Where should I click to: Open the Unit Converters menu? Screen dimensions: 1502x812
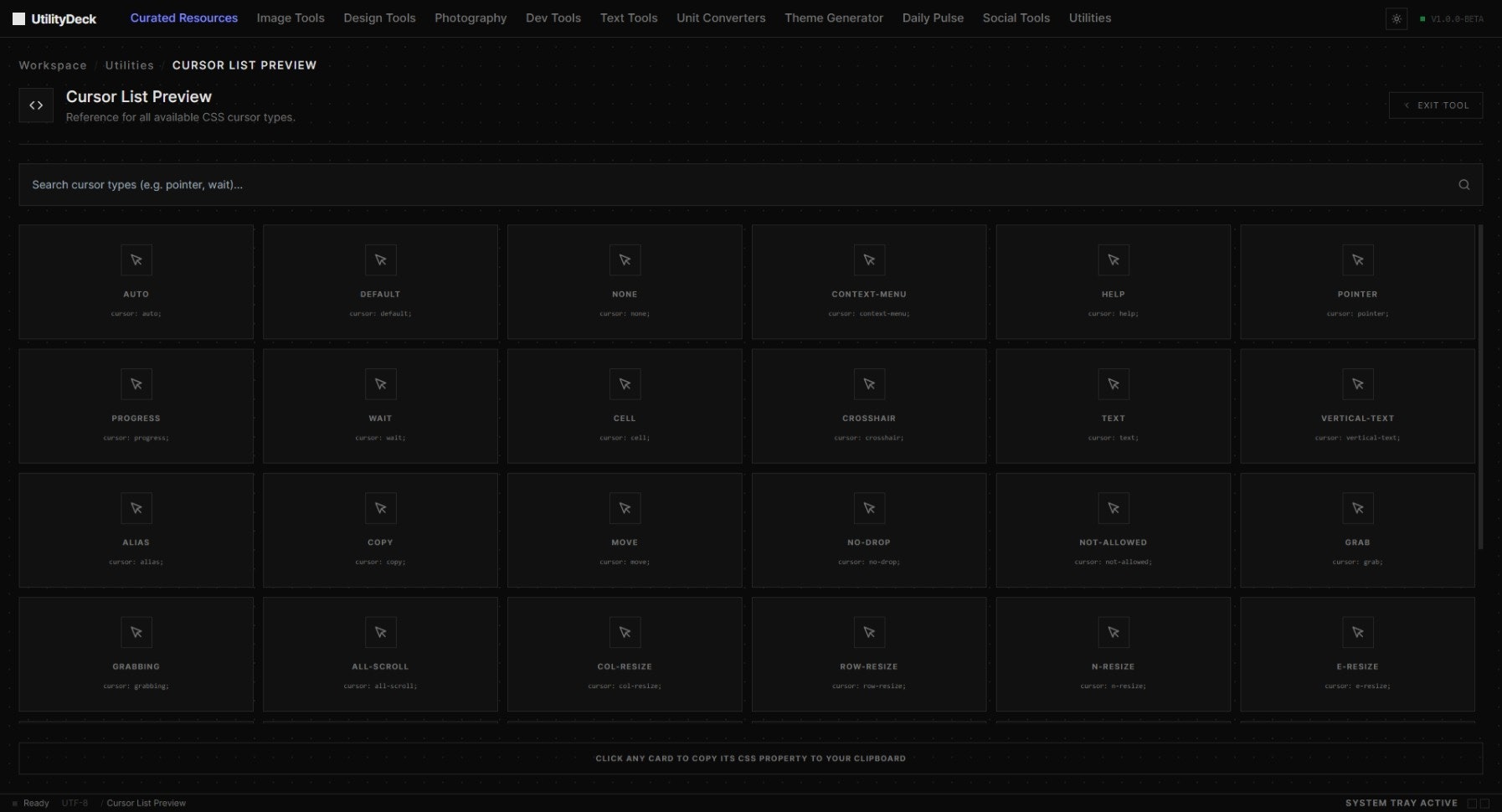coord(720,18)
